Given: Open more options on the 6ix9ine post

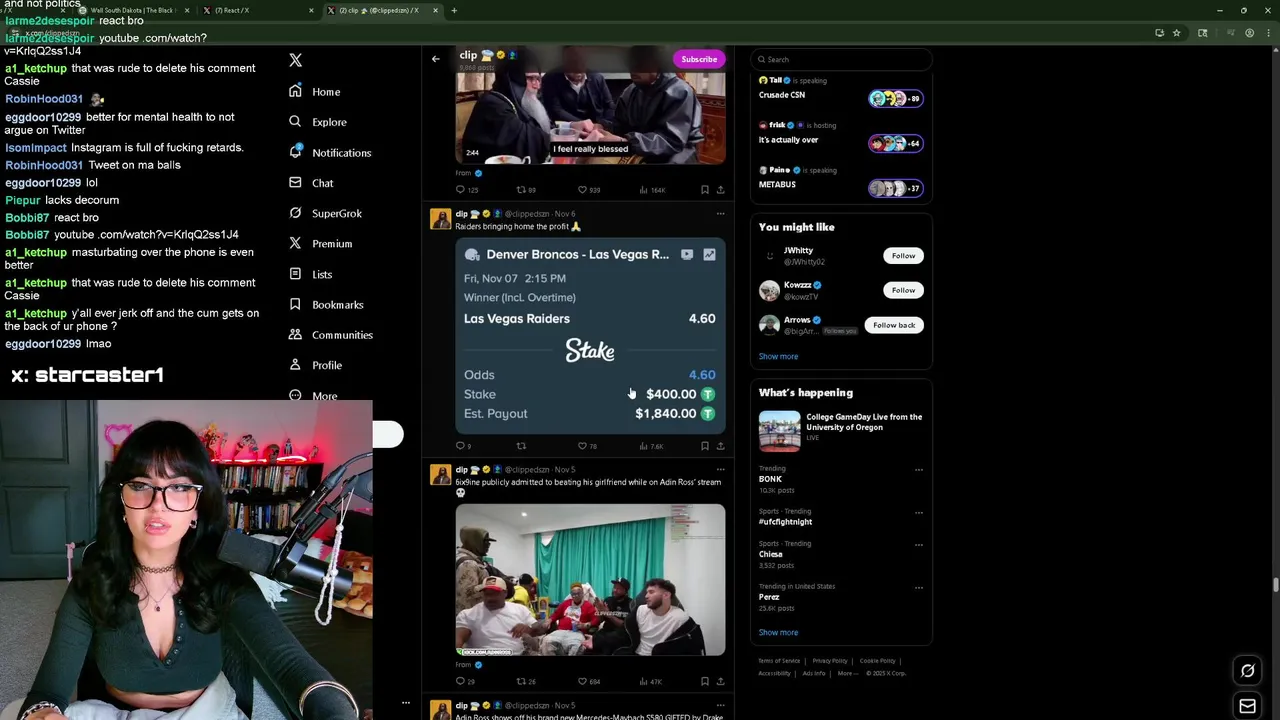Looking at the screenshot, I should pos(720,470).
